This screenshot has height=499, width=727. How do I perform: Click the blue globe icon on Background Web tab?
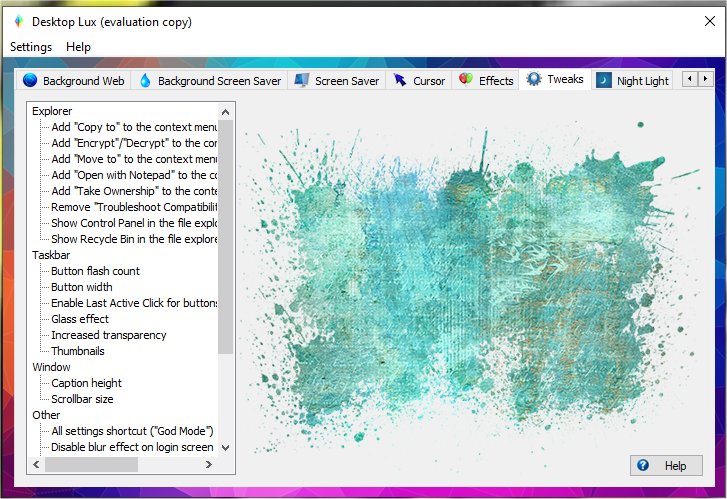30,80
